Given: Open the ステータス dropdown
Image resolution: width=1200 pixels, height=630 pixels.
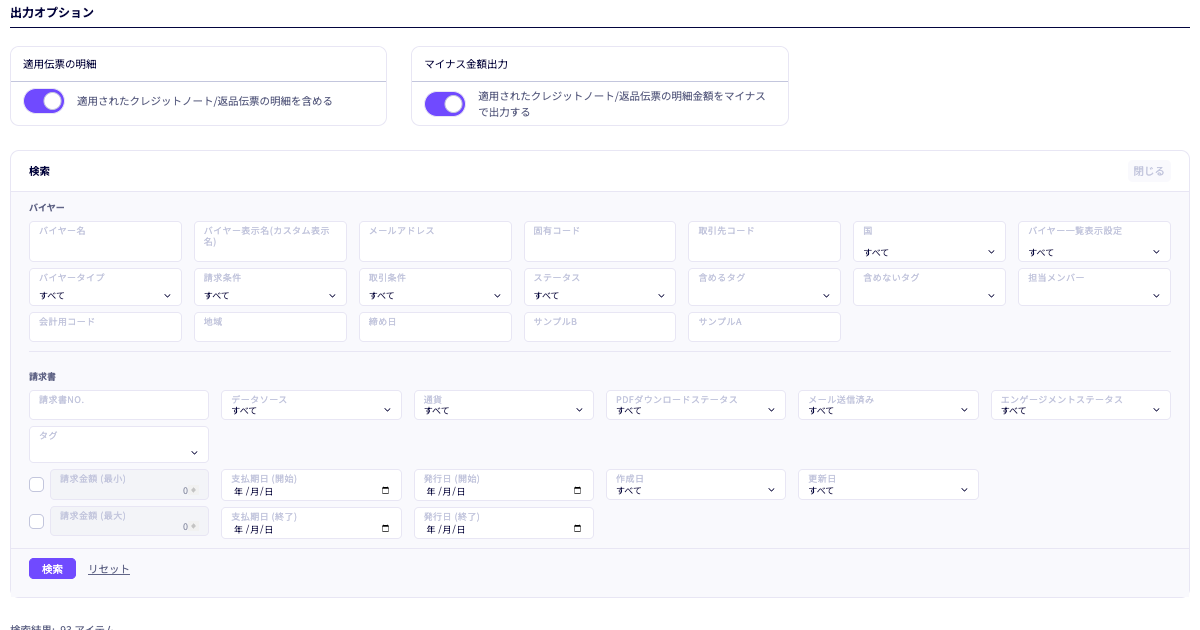Looking at the screenshot, I should tap(600, 287).
